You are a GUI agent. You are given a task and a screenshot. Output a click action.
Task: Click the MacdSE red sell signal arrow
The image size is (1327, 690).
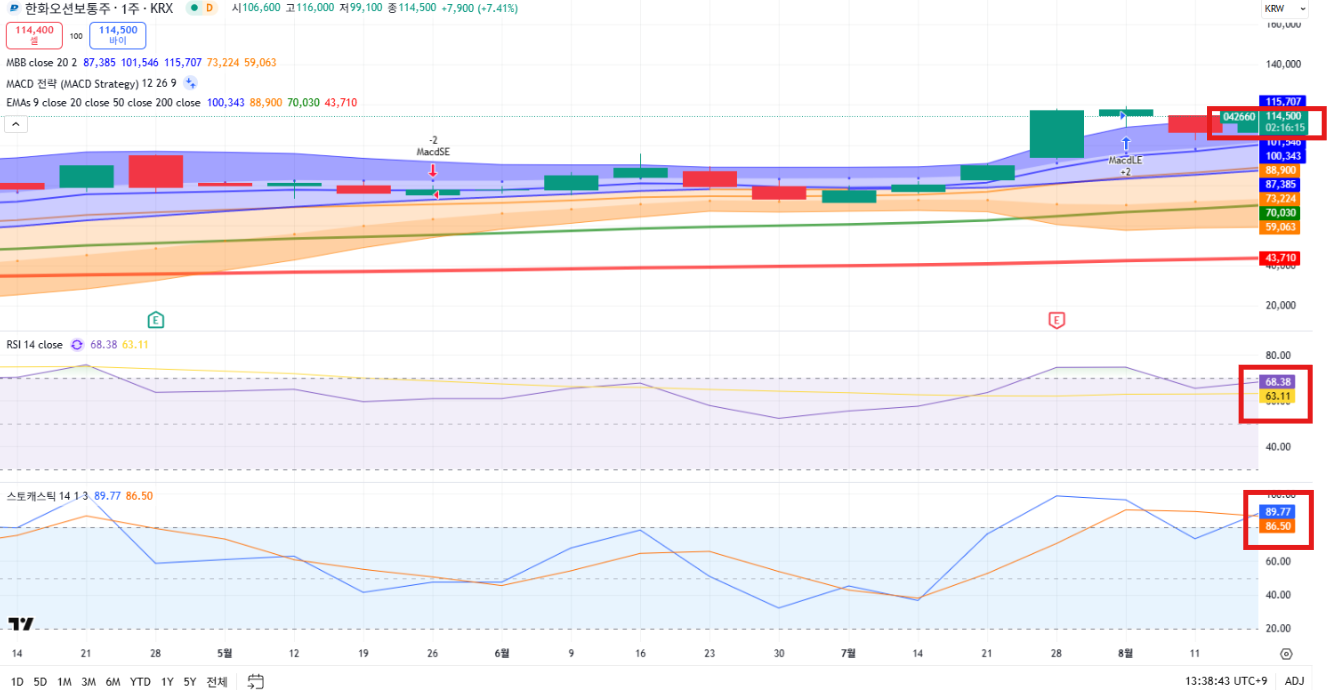coord(433,169)
